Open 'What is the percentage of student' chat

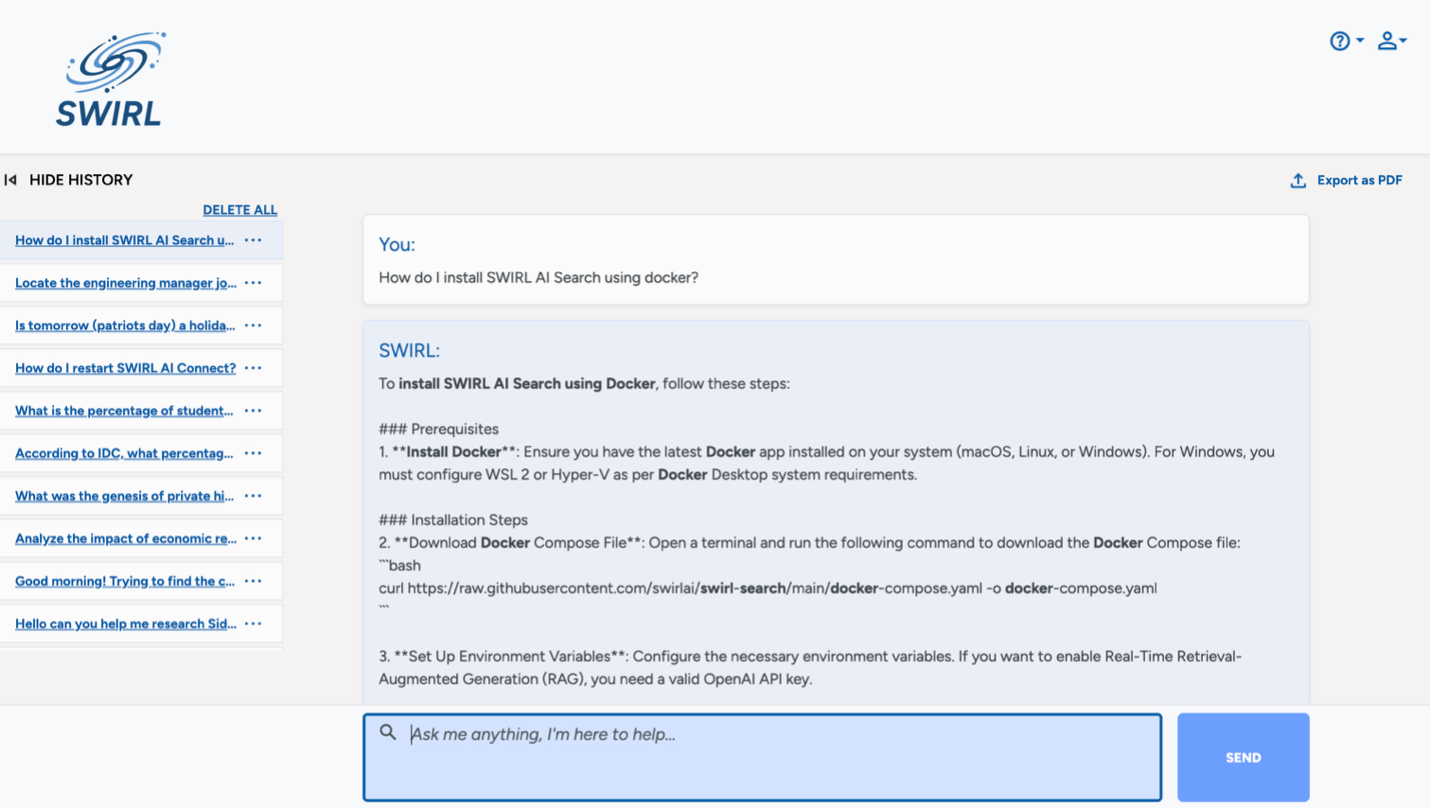tap(124, 411)
